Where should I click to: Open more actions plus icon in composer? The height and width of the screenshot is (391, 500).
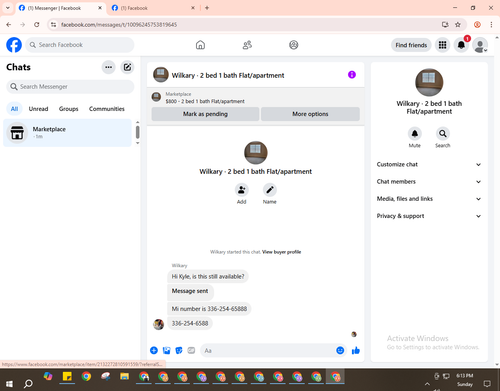(x=154, y=350)
